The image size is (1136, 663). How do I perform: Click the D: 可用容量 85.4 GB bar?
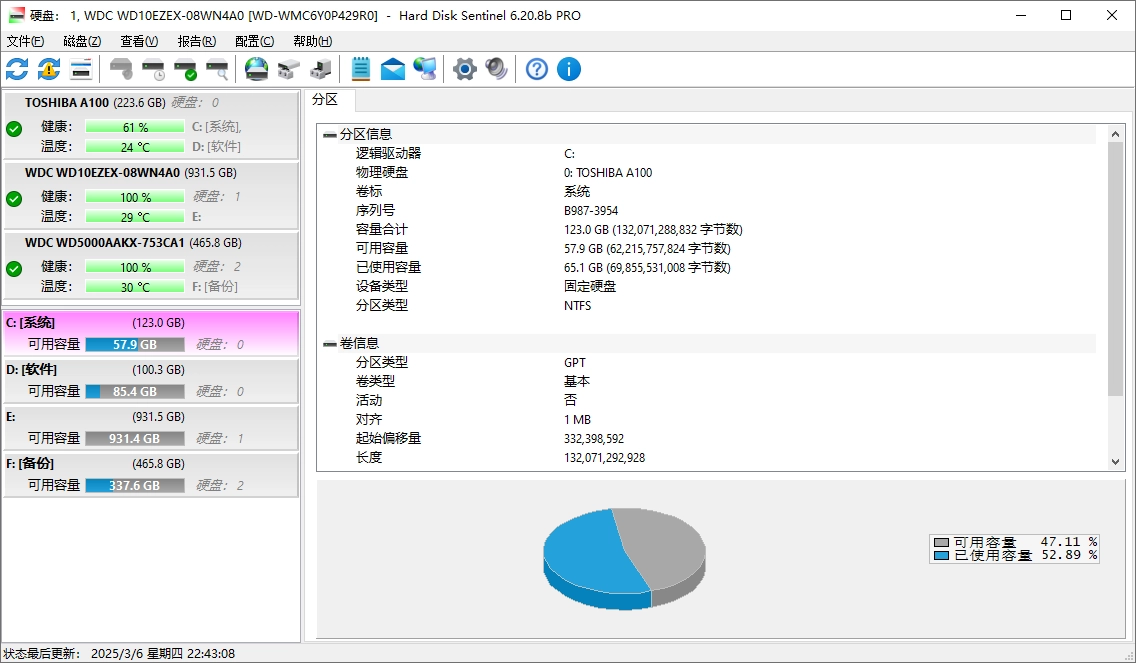[134, 391]
